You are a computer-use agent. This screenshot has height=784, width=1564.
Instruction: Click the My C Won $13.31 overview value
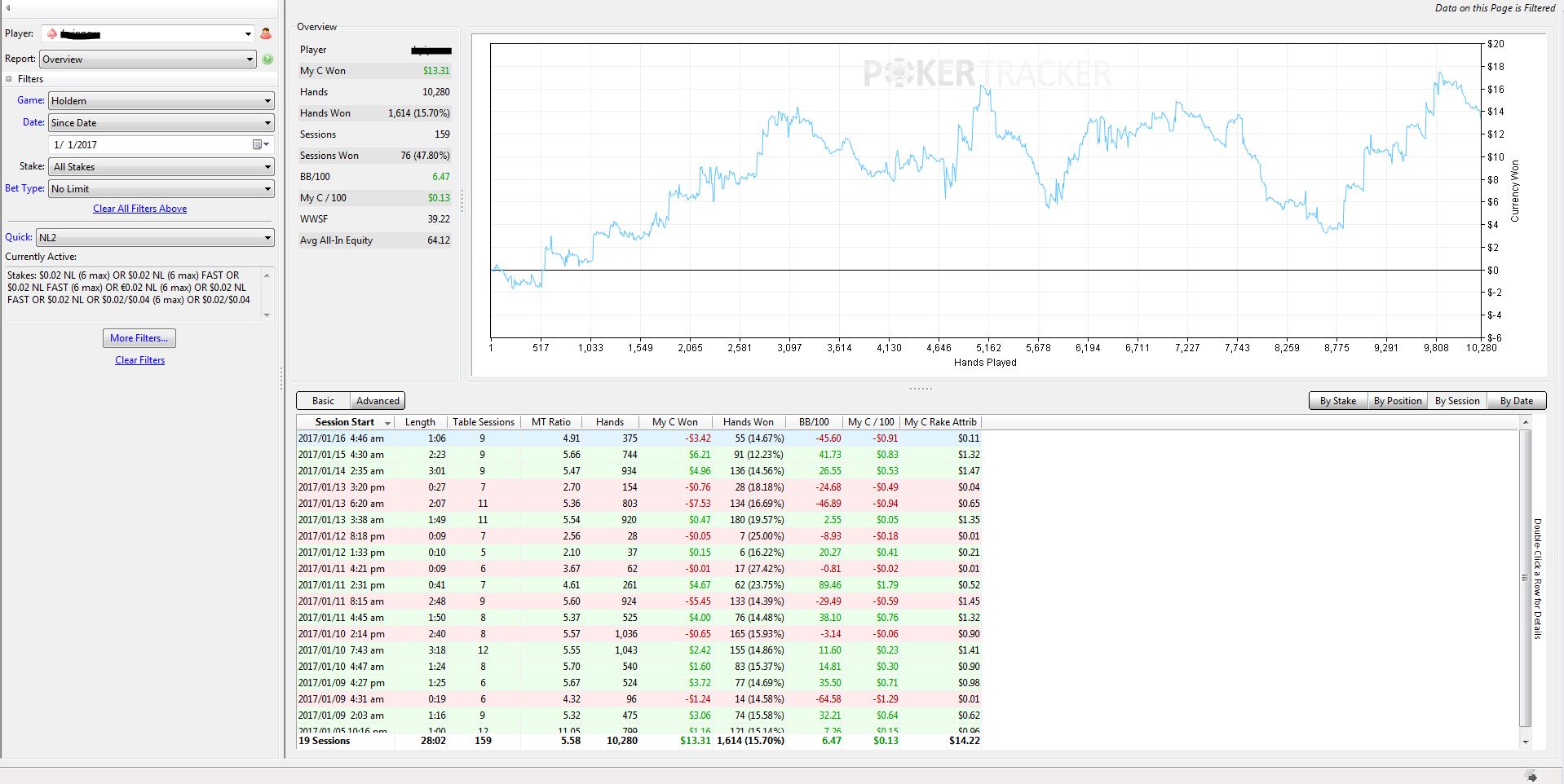pyautogui.click(x=436, y=71)
